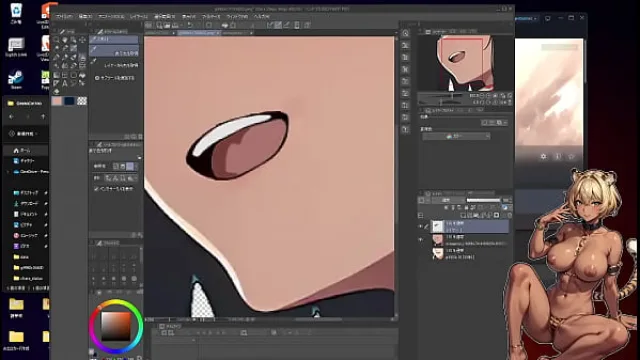Select the first highlighted eyedropper sub tool
This screenshot has width=640, height=360.
coord(114,39)
